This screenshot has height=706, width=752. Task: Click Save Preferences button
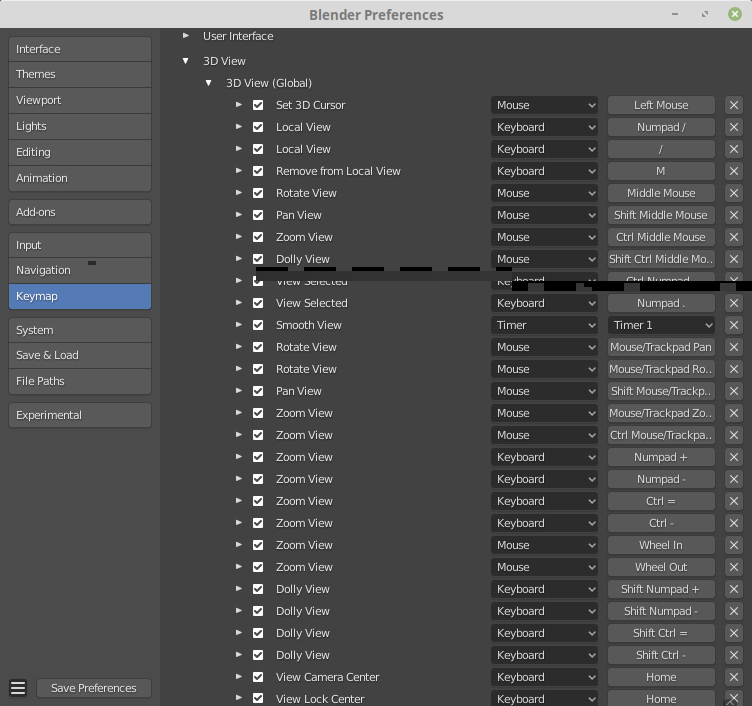[x=94, y=688]
